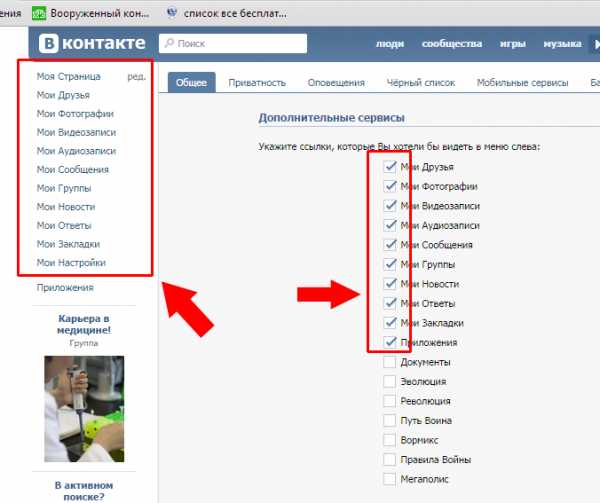Uncheck the Мои Друзья checkbox
600x503 pixels.
390,166
